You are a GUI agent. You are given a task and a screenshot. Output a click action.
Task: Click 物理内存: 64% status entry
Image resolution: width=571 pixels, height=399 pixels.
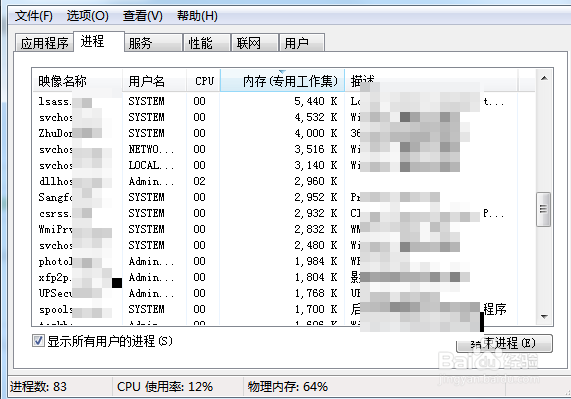click(x=288, y=387)
